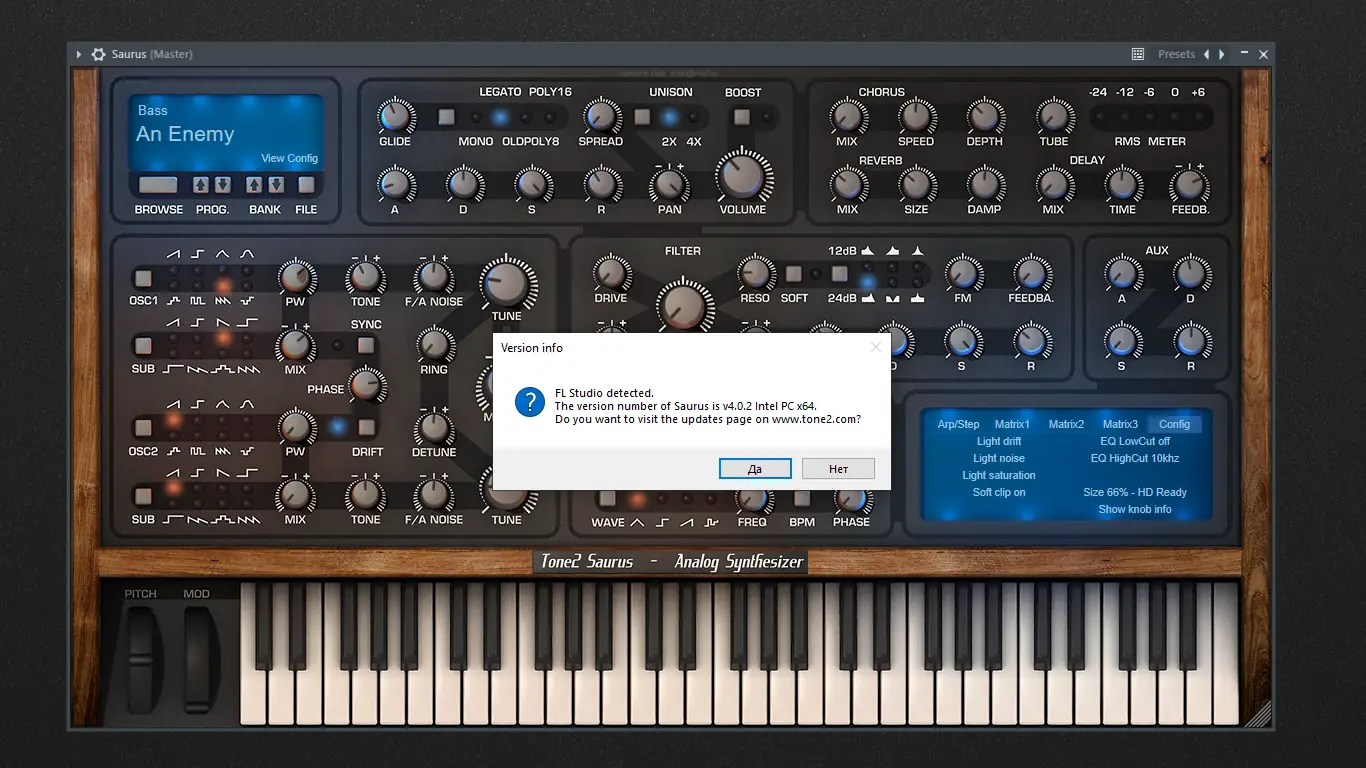Screen dimensions: 1366x768
Task: Click the EQ HighCut 10khz setting
Action: [x=1135, y=458]
